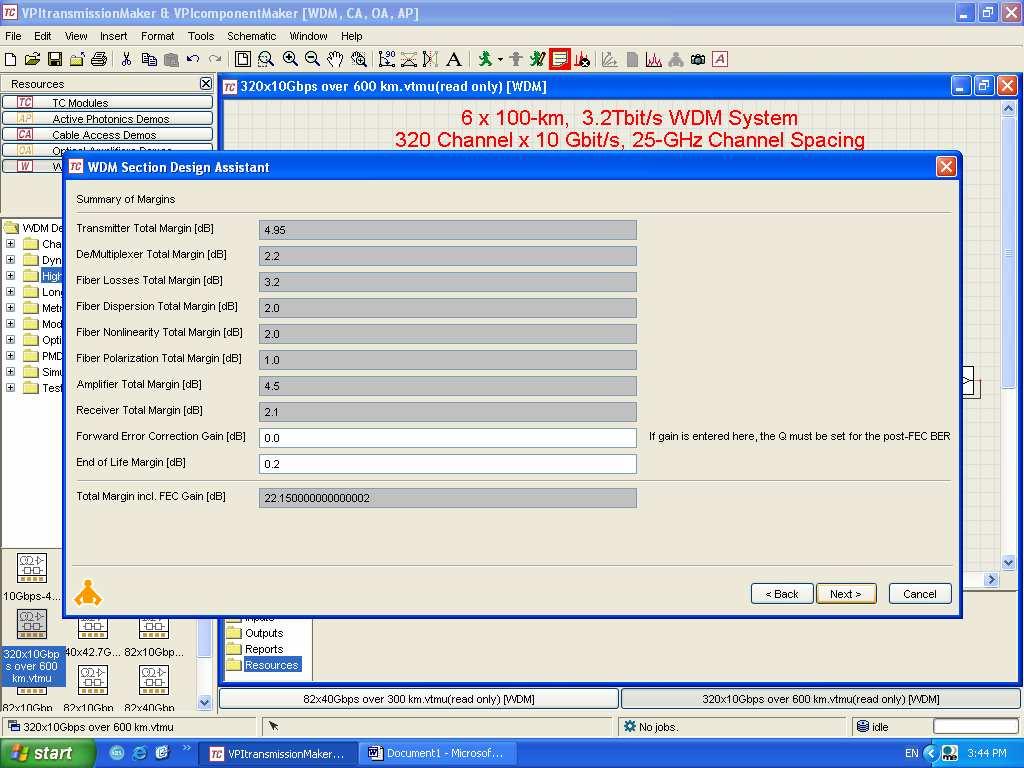Expand the Metr... folder tree node

point(10,308)
